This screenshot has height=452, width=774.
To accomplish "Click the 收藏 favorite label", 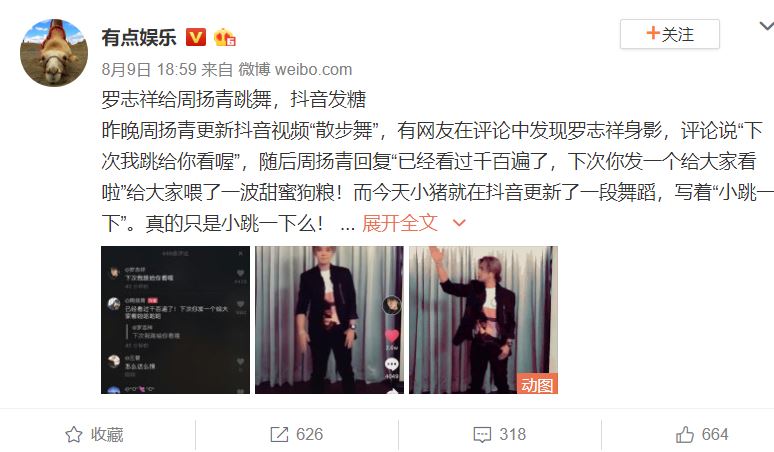I will [107, 435].
